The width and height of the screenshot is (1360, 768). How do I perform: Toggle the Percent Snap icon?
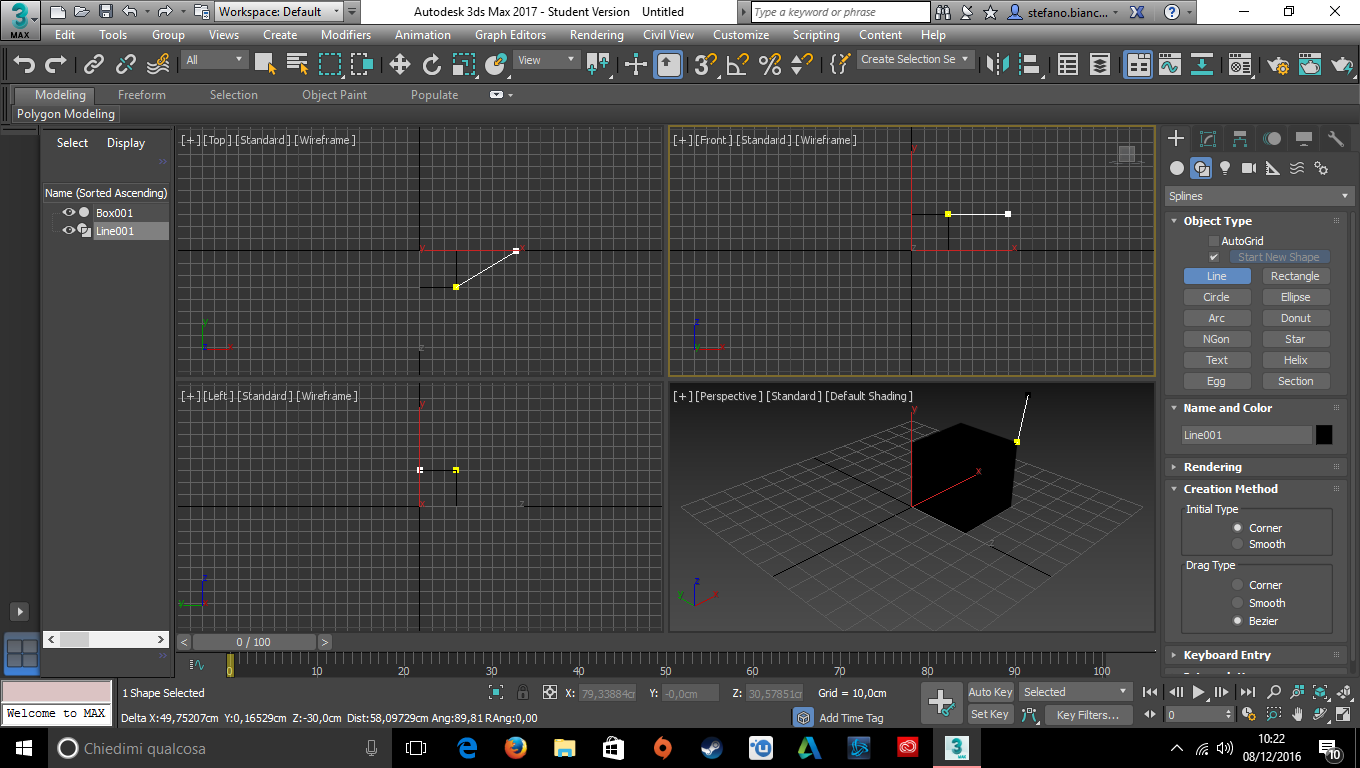pos(770,65)
